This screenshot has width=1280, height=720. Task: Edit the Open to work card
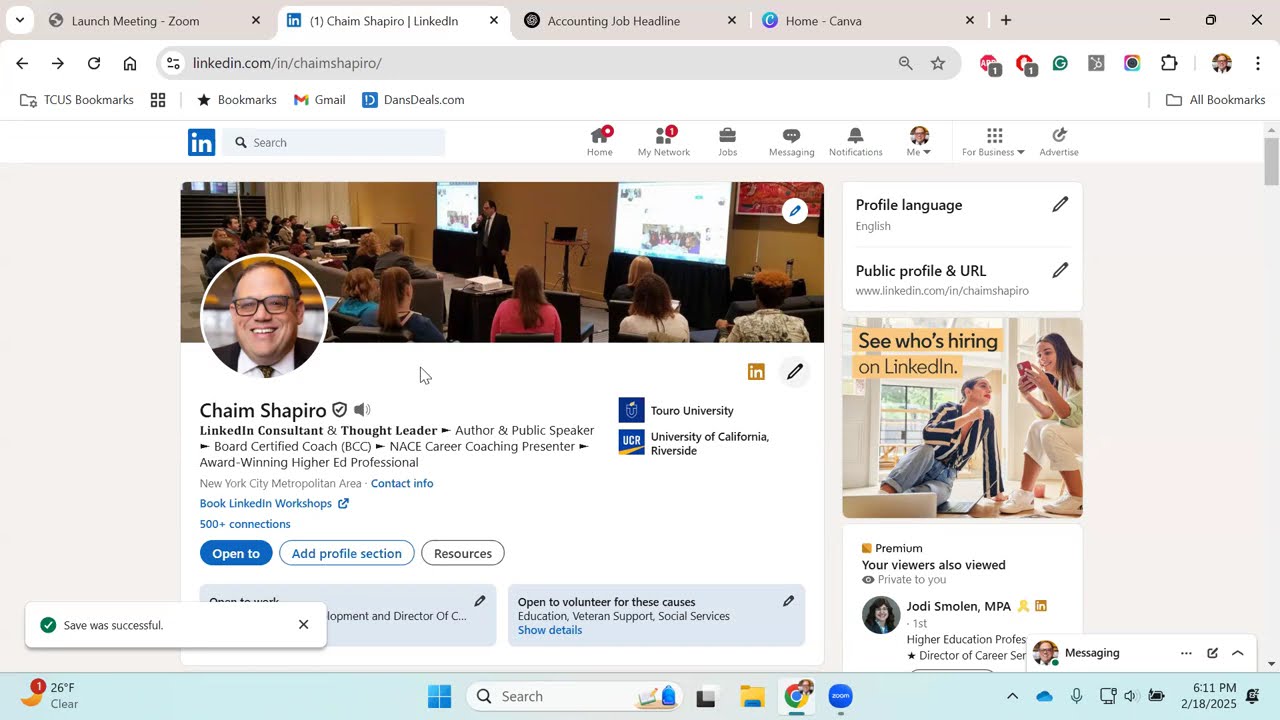point(480,601)
